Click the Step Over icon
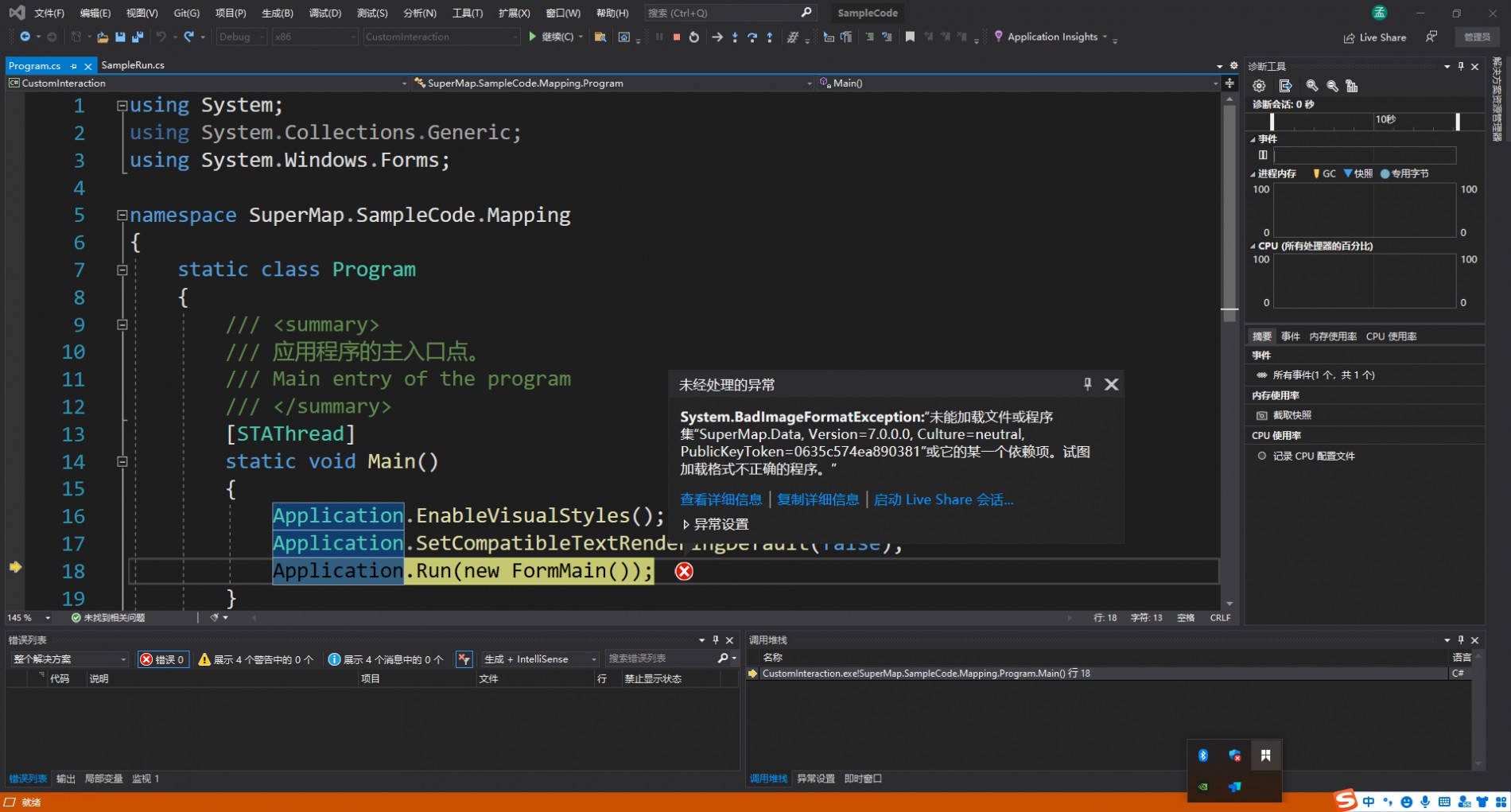Image resolution: width=1511 pixels, height=812 pixels. (x=752, y=37)
